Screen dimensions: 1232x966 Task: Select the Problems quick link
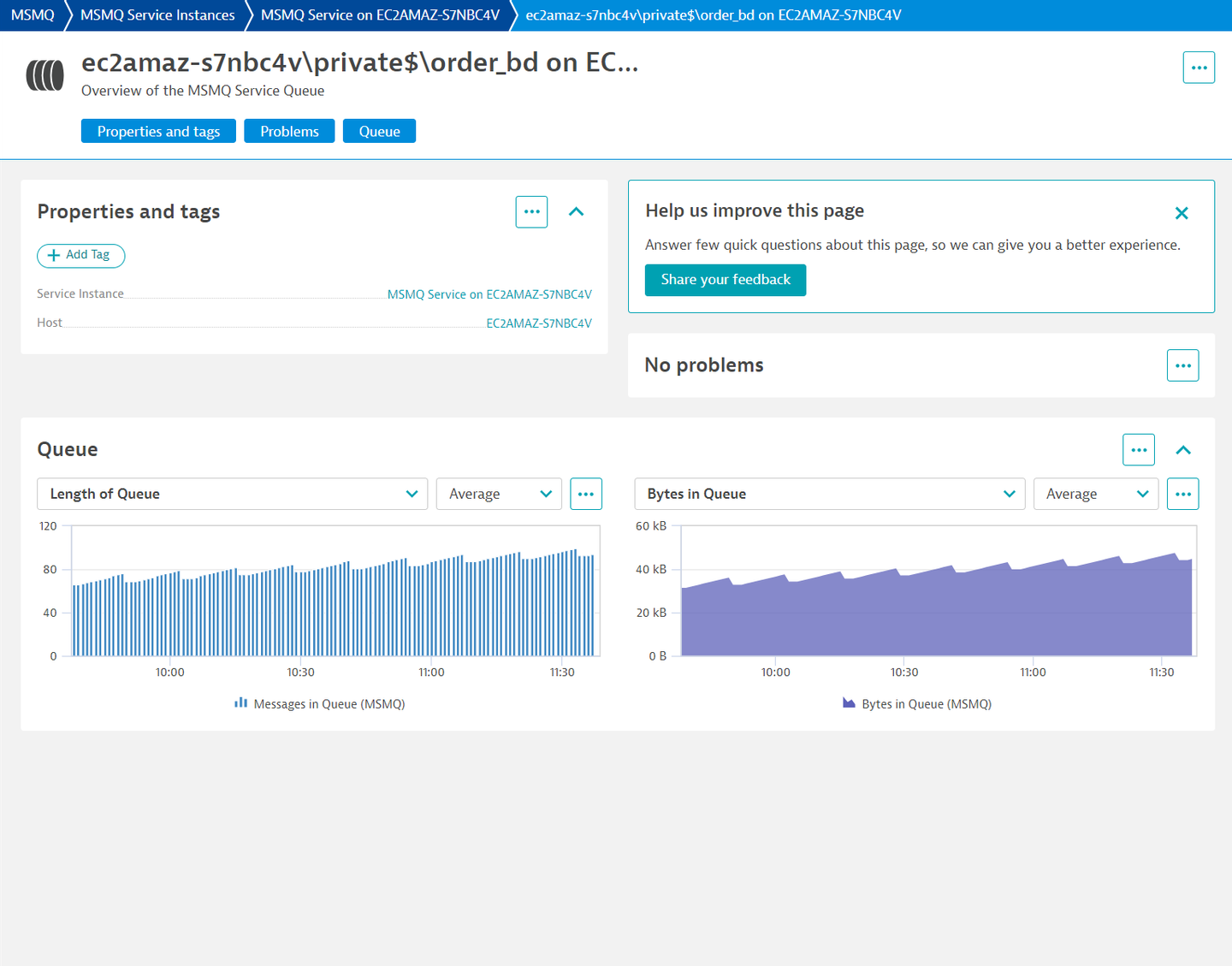click(x=289, y=130)
